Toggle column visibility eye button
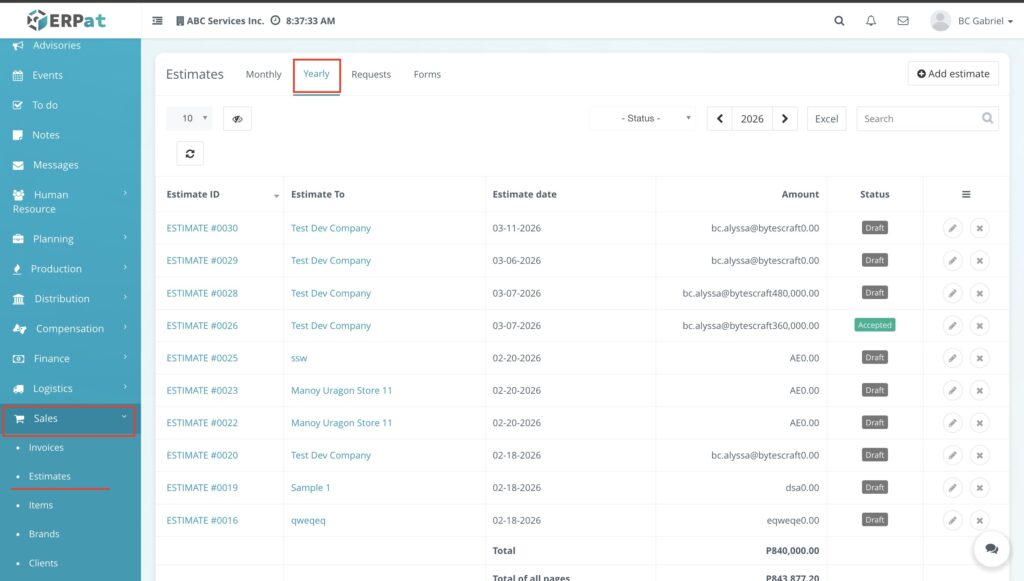The width and height of the screenshot is (1024, 581). point(237,119)
